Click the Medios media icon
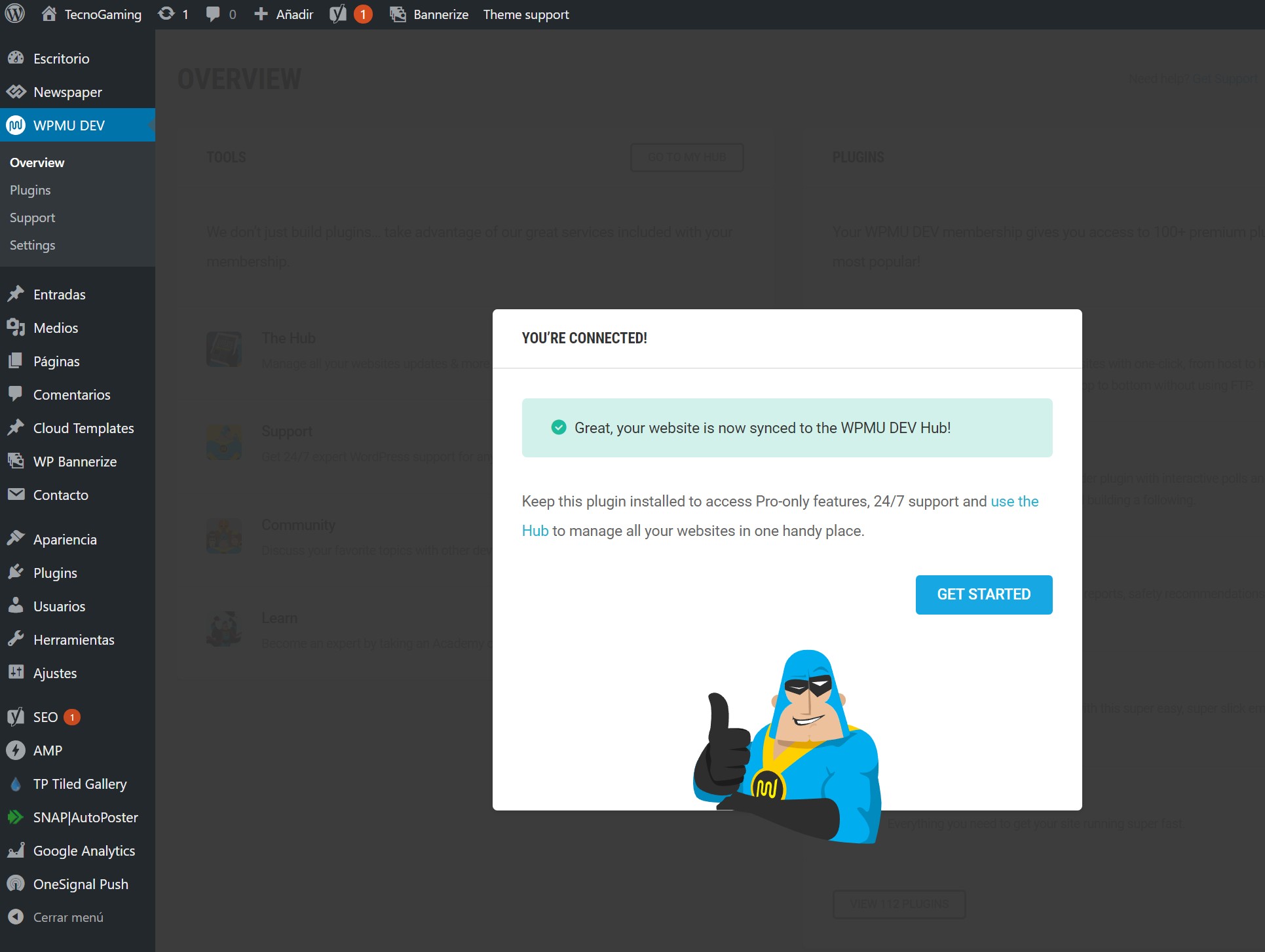 16,328
